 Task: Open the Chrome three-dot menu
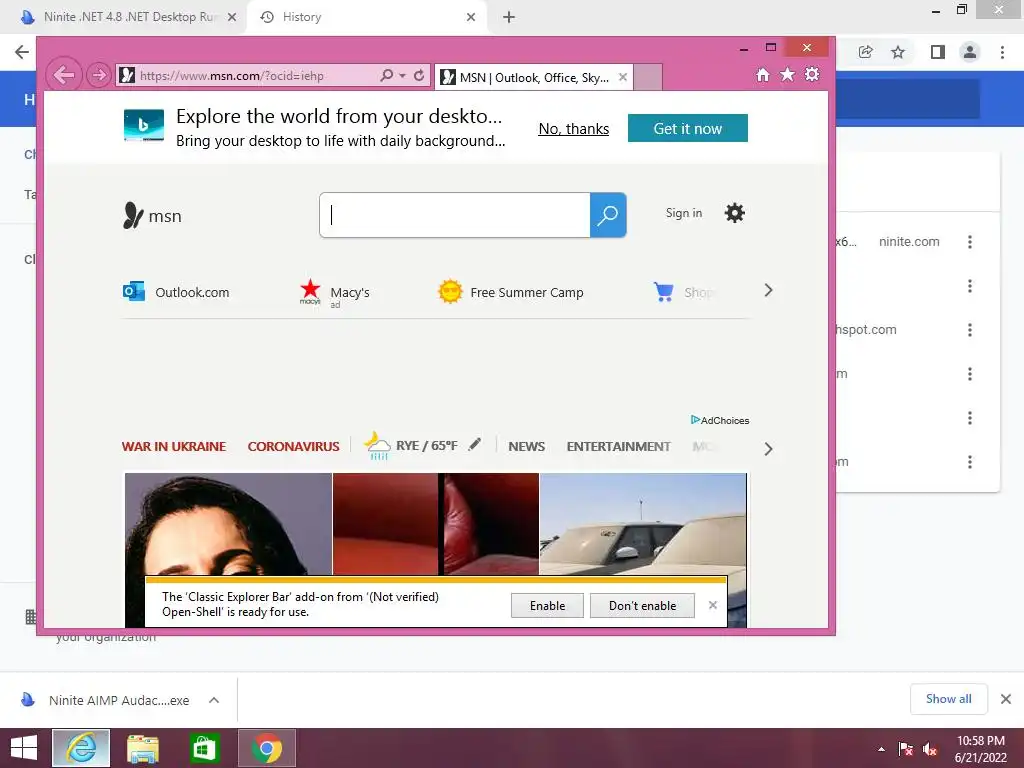pos(1002,52)
